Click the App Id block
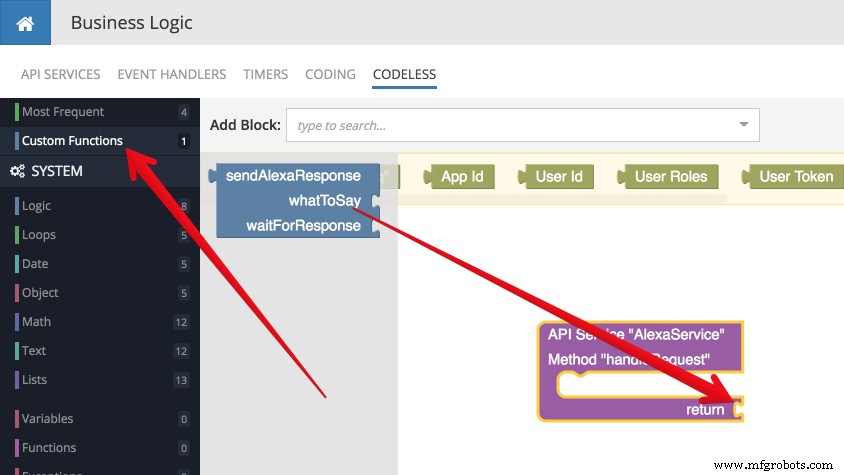844x475 pixels. point(461,177)
